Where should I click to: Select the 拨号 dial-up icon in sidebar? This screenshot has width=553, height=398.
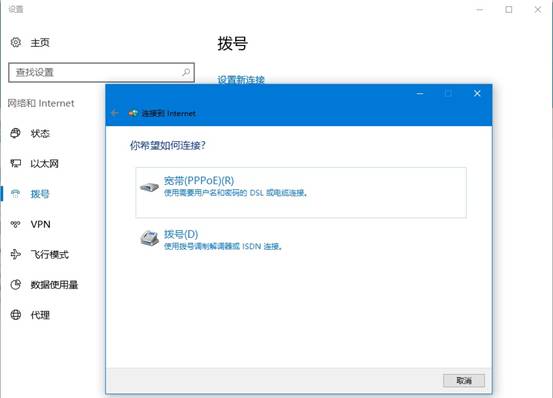(16, 194)
